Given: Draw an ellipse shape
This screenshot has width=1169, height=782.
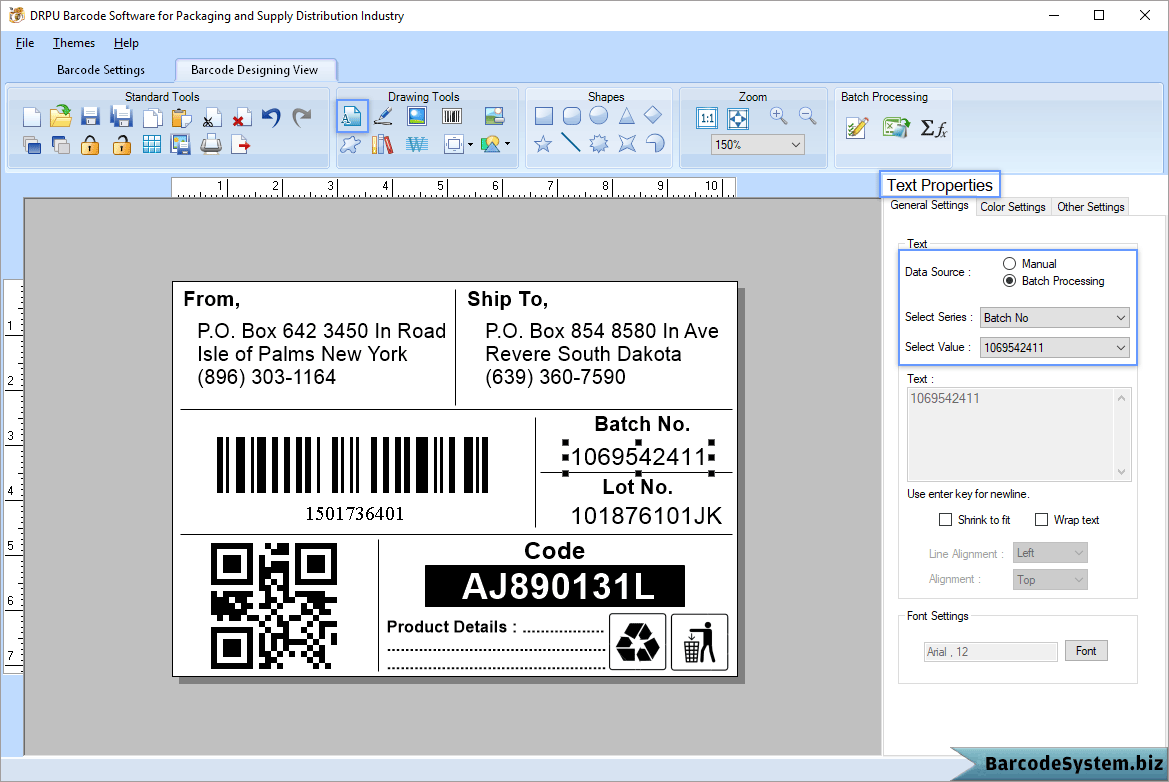Looking at the screenshot, I should point(599,116).
